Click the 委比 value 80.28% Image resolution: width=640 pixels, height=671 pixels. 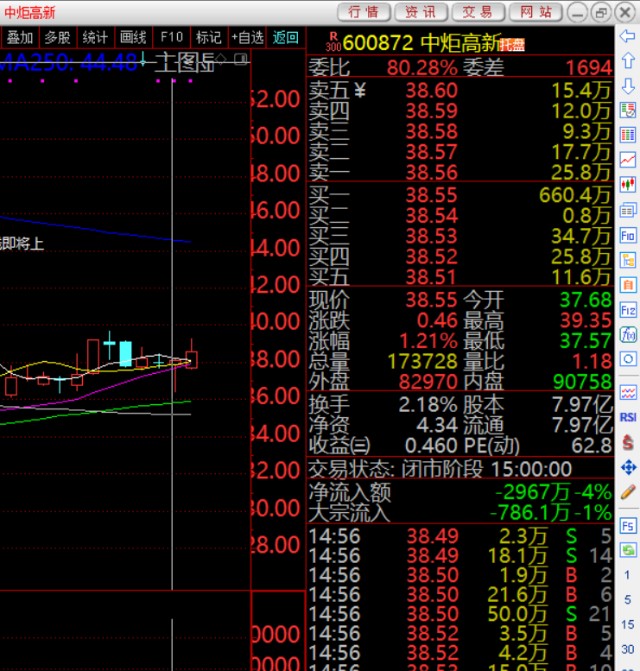[x=422, y=68]
